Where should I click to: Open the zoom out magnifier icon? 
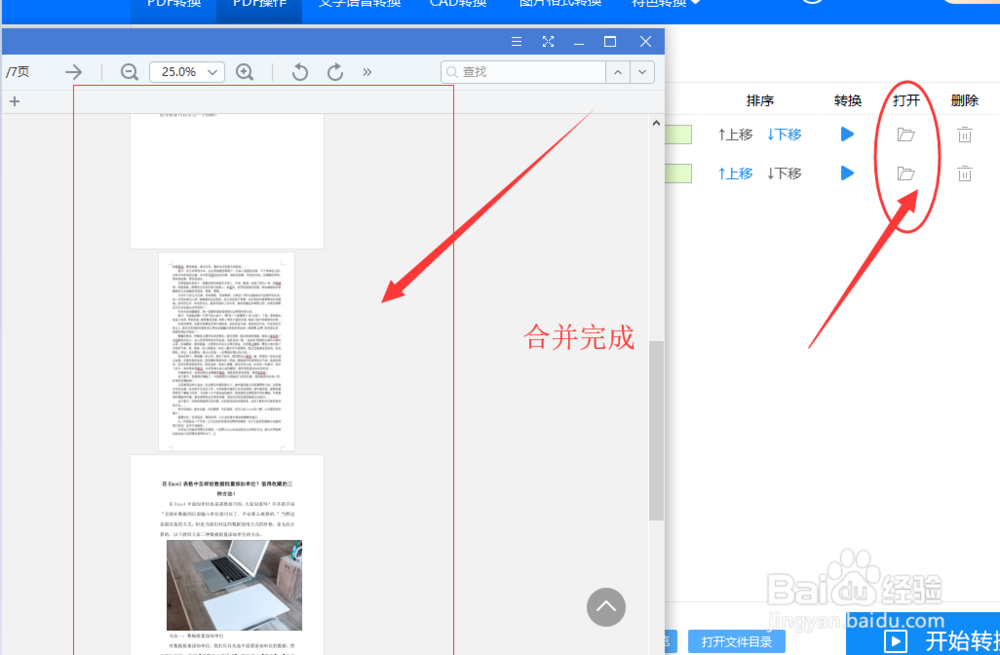tap(129, 71)
